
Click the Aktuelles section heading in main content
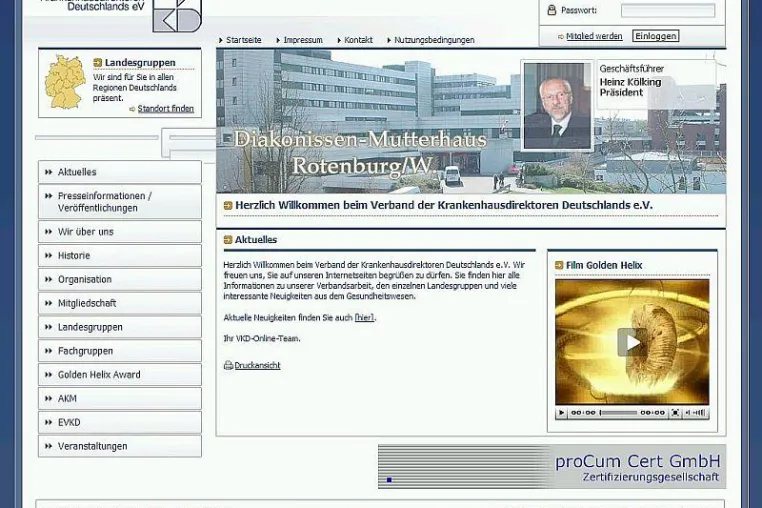point(256,240)
